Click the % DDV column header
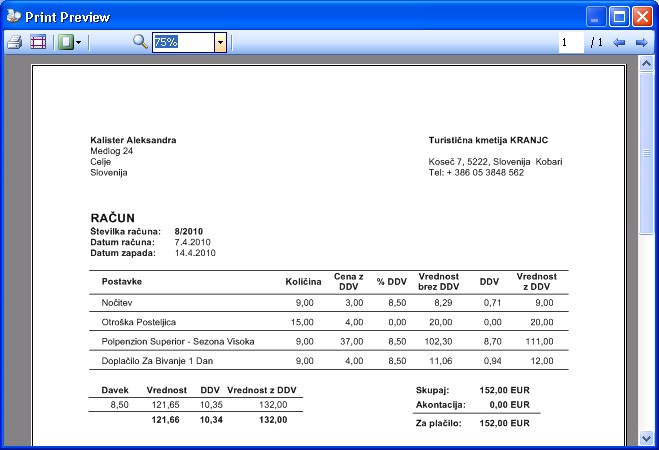659x450 pixels. coord(392,282)
